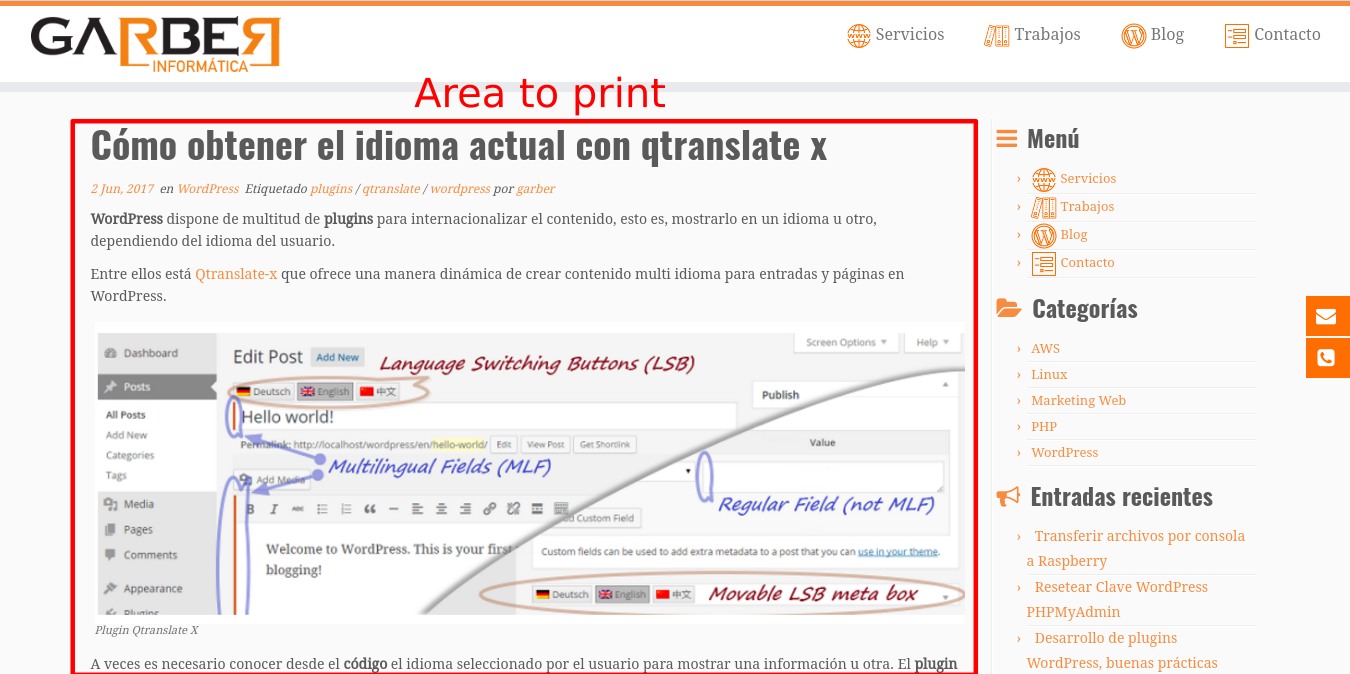
Task: Click the hamburger icon next to Menú heading
Action: (x=1007, y=138)
